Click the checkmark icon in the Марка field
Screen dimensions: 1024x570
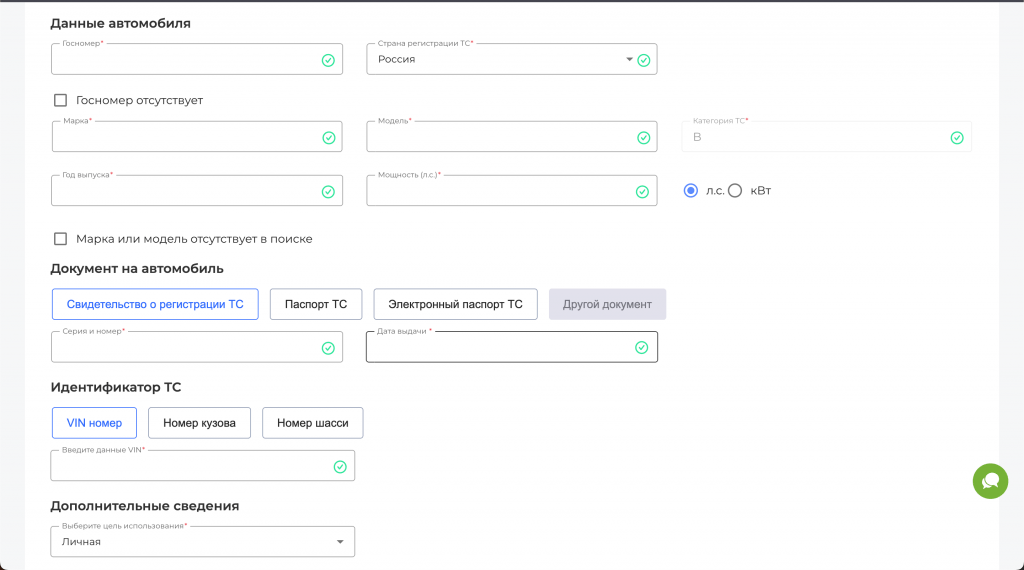[x=328, y=137]
